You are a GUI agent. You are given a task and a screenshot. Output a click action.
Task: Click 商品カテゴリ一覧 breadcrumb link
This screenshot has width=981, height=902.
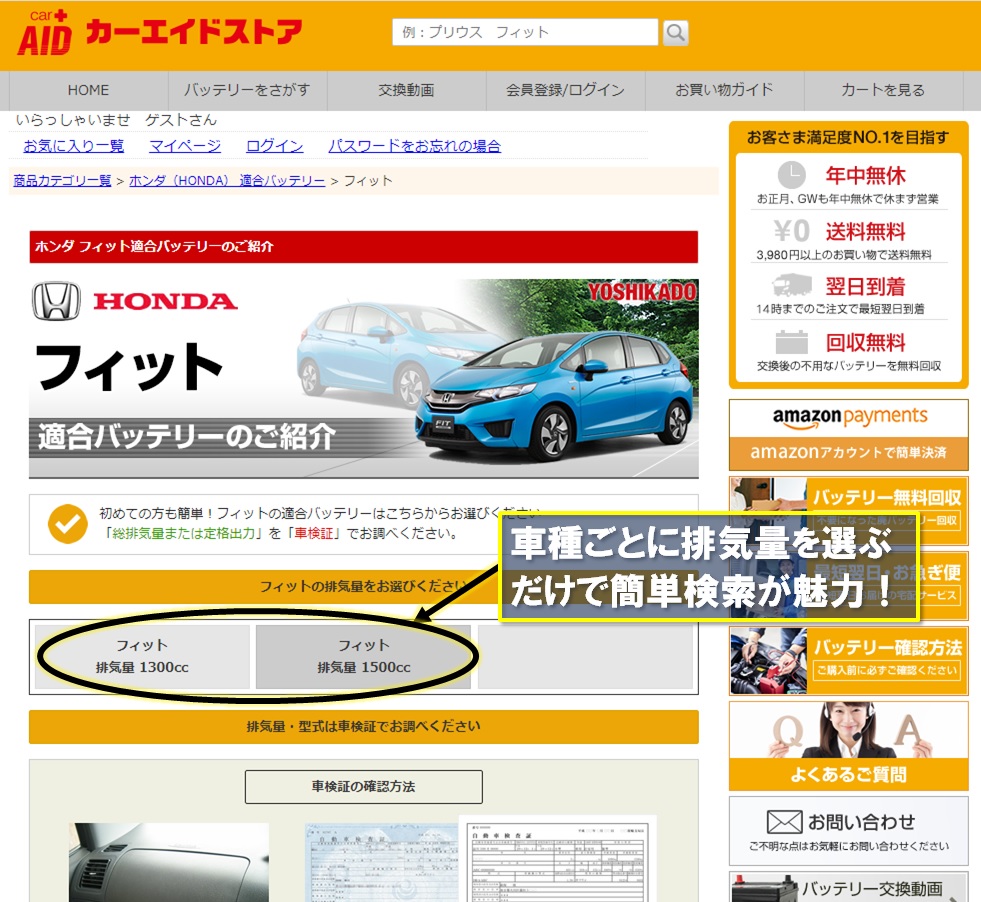coord(62,181)
